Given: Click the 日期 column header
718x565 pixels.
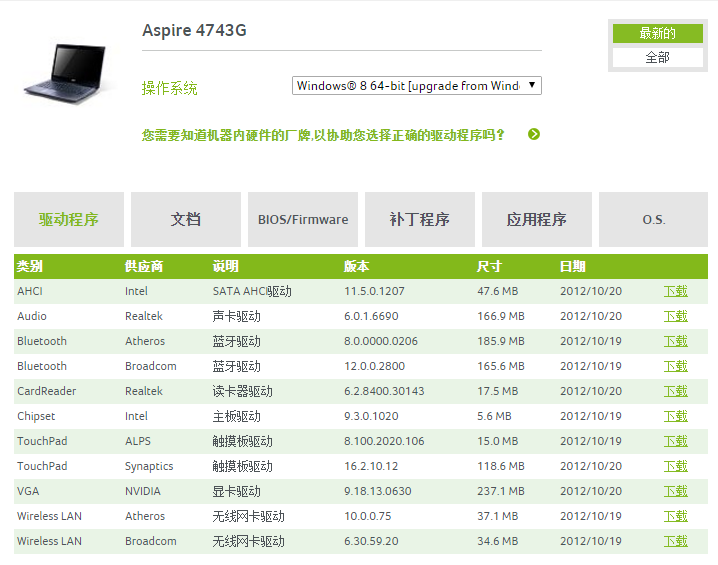Looking at the screenshot, I should point(572,266).
